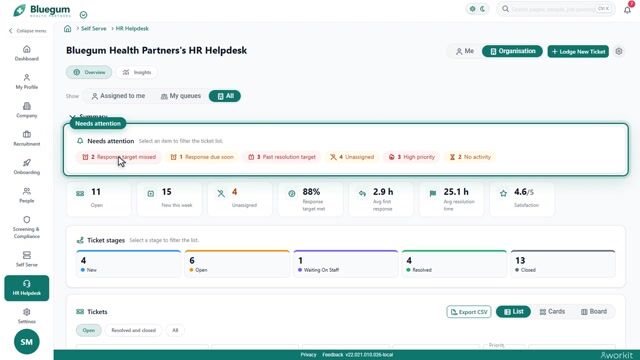Open helpdesk settings gear icon
640x360 pixels.
coord(619,51)
